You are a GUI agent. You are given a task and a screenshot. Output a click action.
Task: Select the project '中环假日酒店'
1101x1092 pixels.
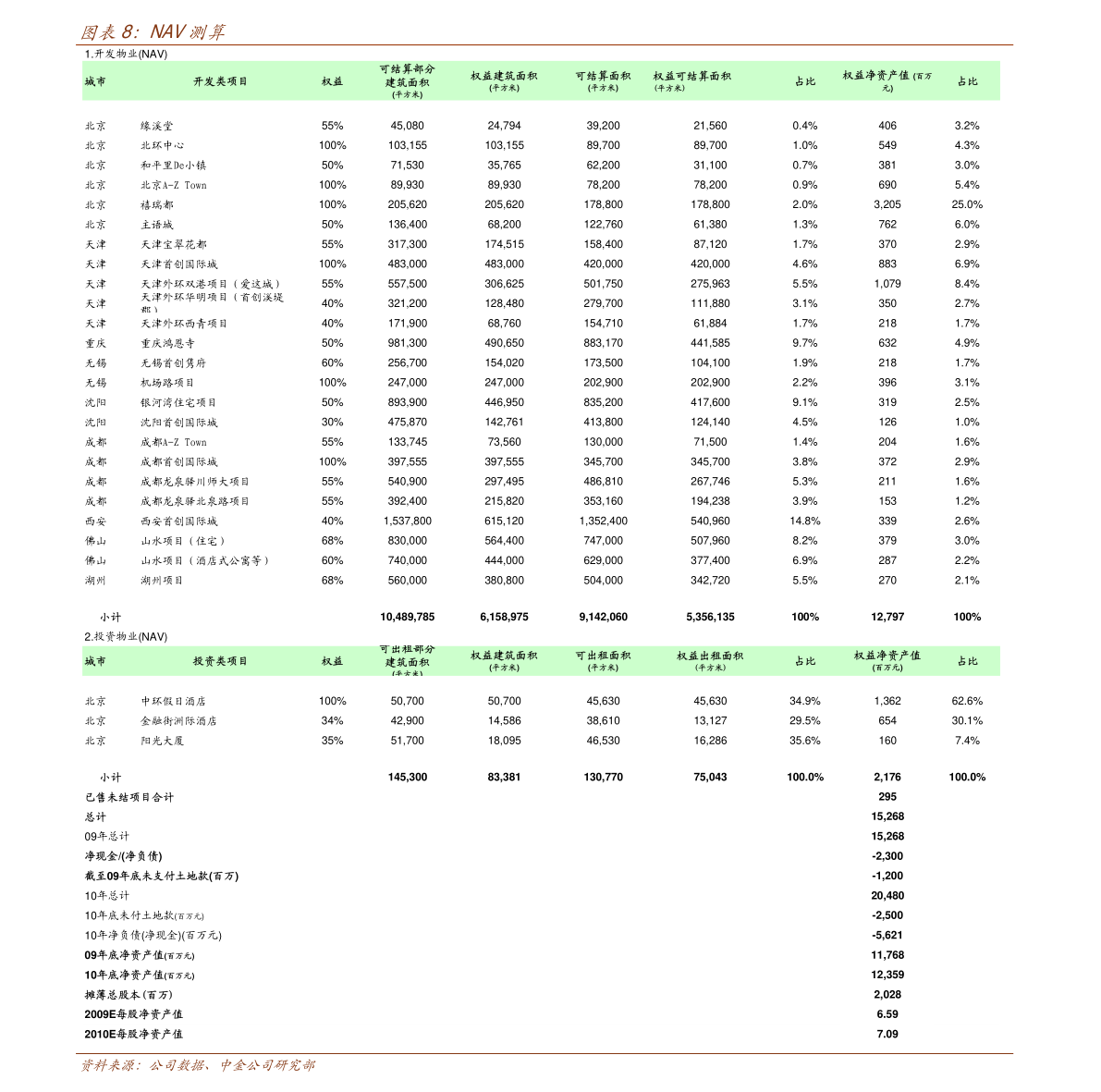(174, 701)
